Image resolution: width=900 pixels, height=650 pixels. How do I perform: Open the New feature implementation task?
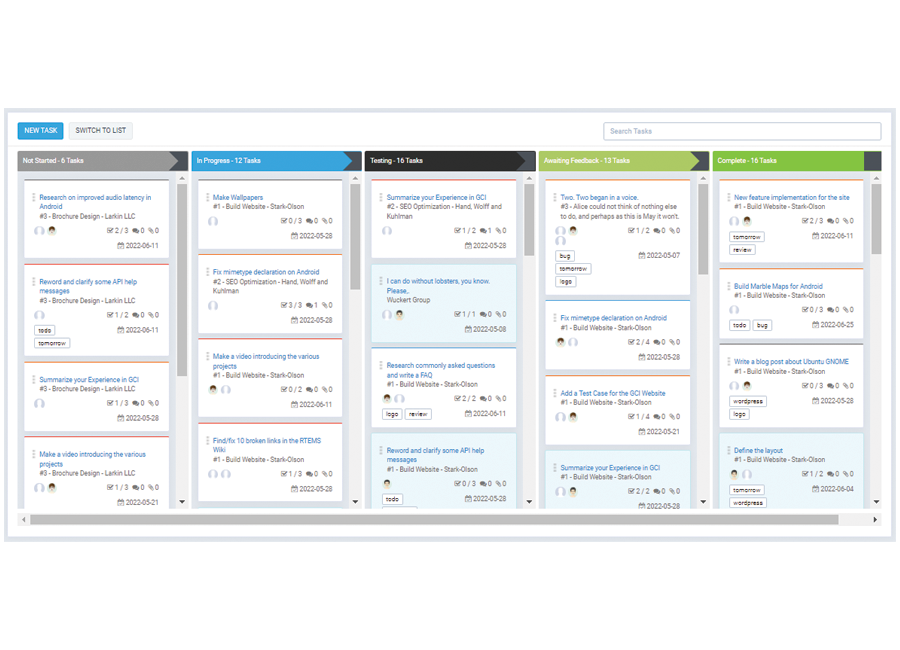[791, 198]
